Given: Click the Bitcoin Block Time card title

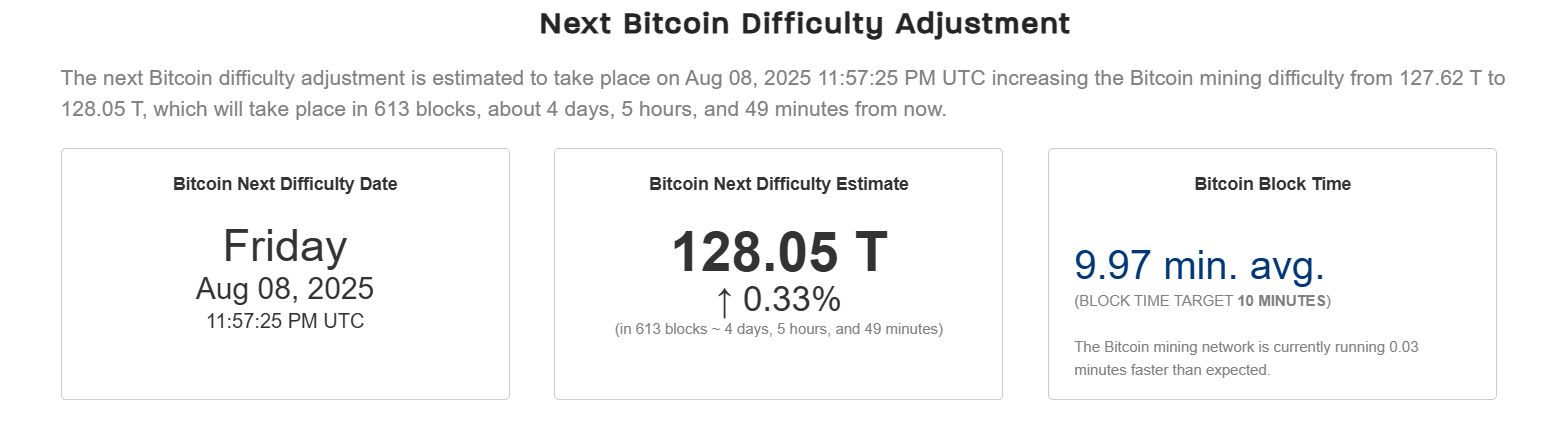Looking at the screenshot, I should (x=1272, y=184).
